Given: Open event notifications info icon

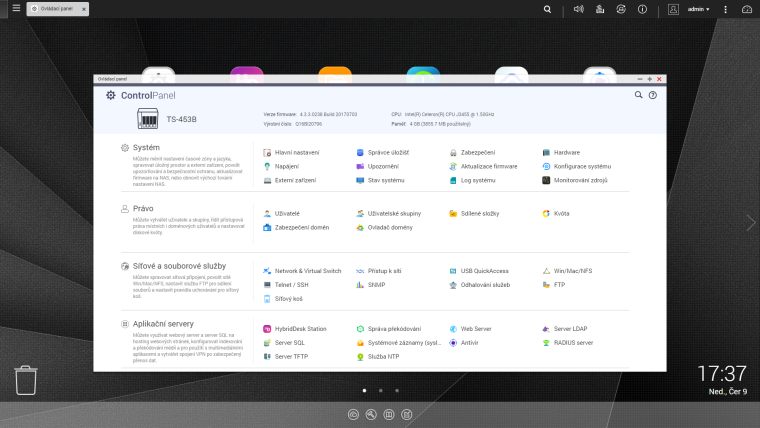Looking at the screenshot, I should coord(642,9).
